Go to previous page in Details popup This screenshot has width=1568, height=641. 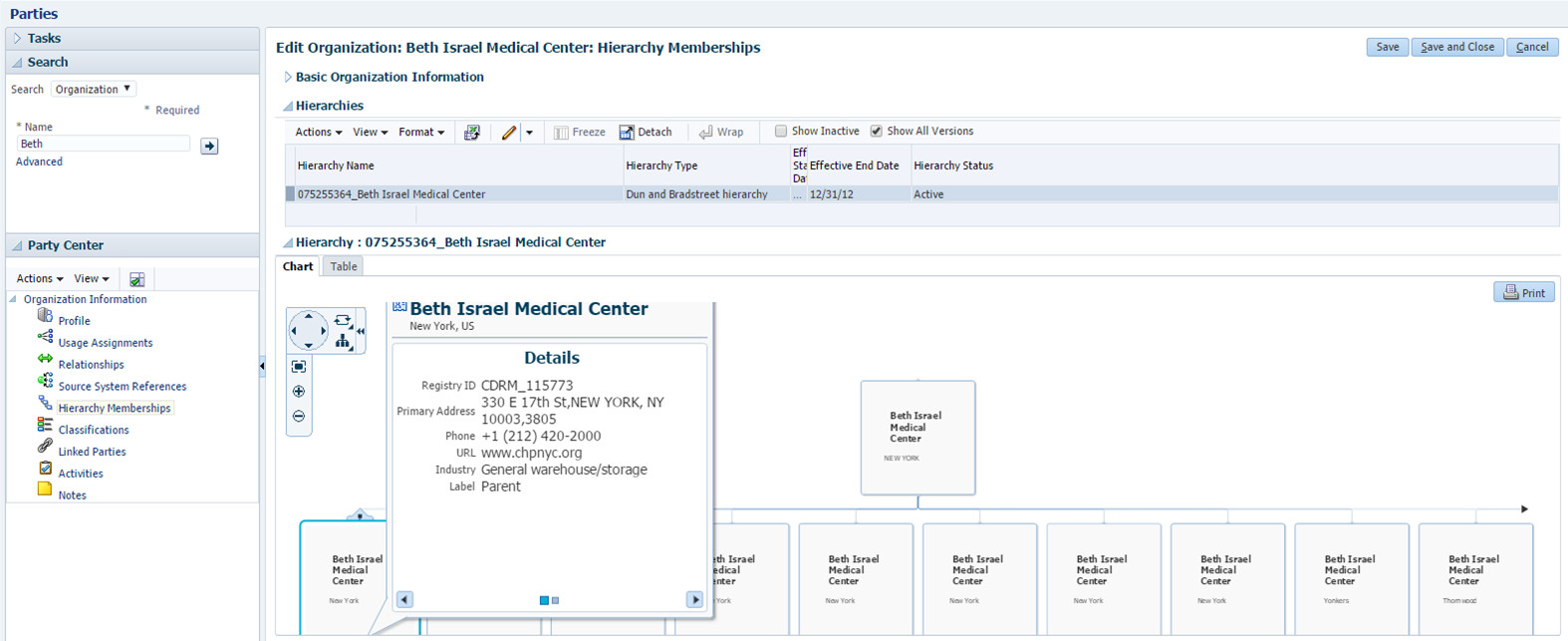[x=404, y=600]
